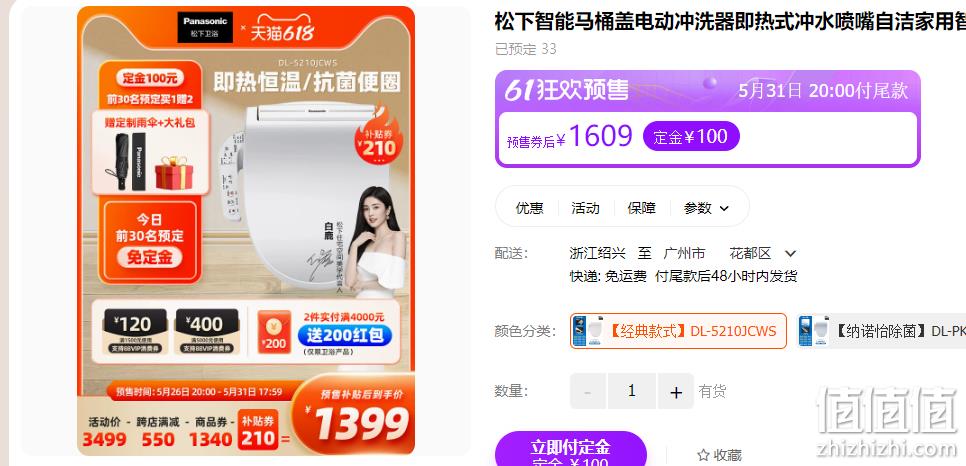Select 【经典款式】DL-5210JCWS color option
The image size is (966, 466).
click(x=678, y=331)
